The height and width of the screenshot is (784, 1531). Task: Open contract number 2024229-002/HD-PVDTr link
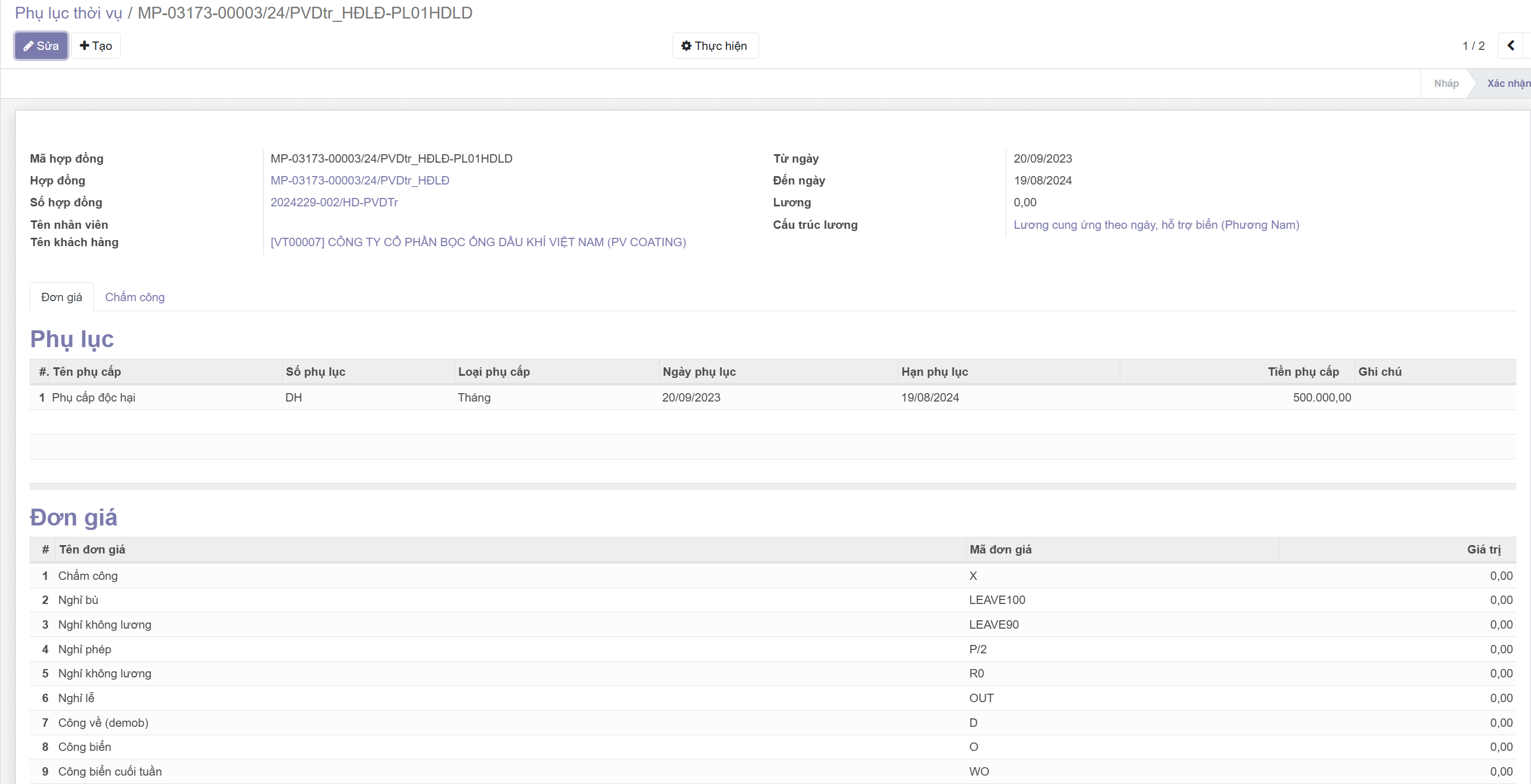334,202
